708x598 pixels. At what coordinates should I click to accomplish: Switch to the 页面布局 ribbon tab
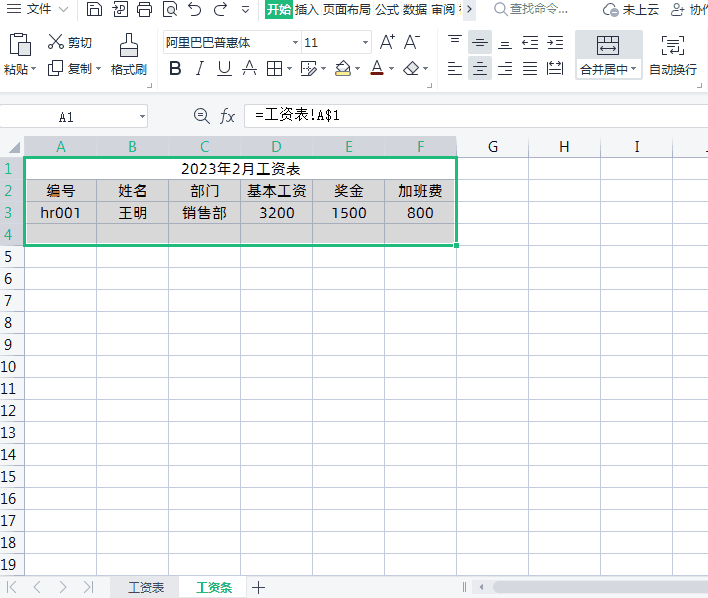coord(346,9)
